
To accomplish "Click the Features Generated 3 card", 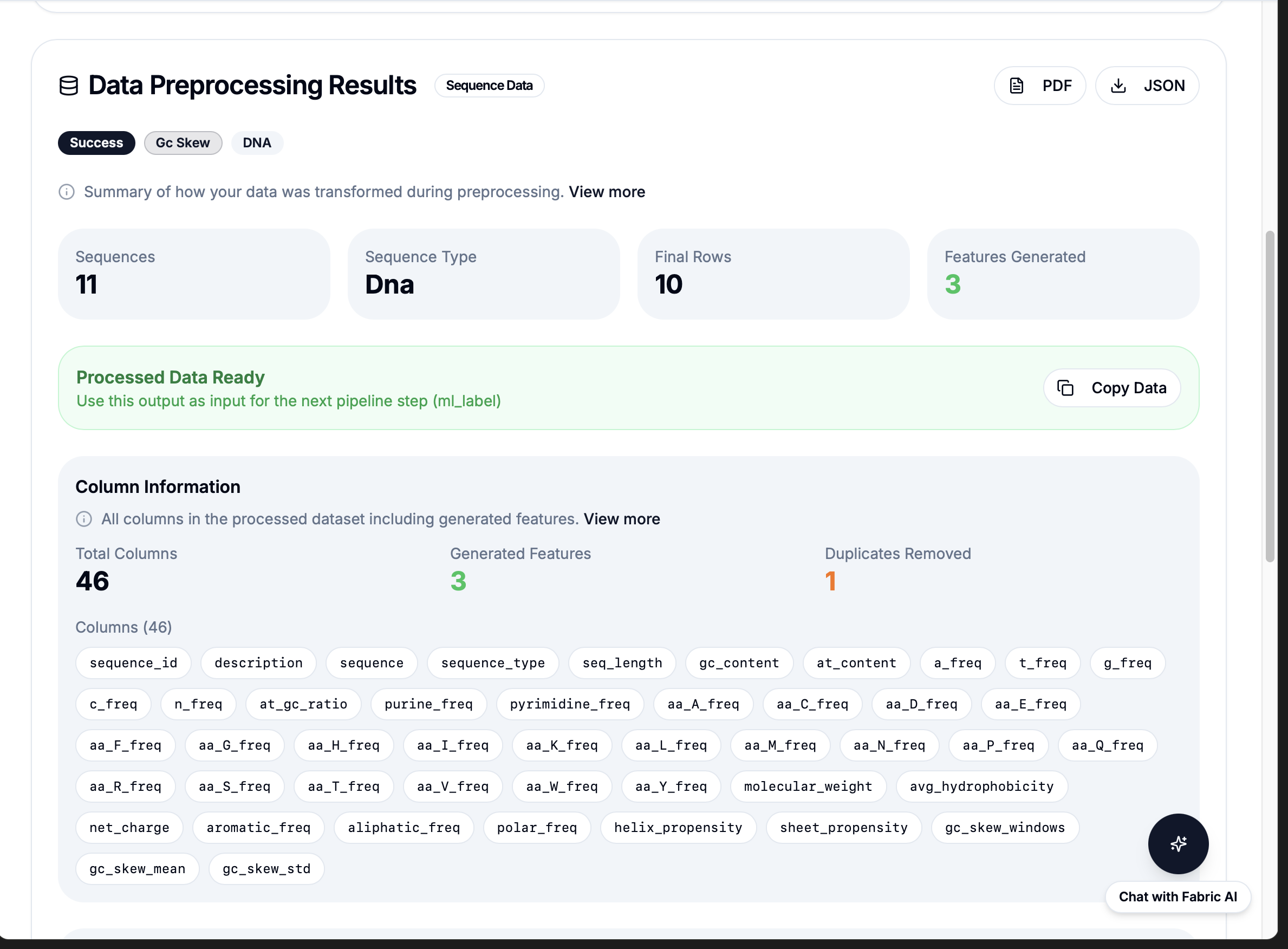I will click(1063, 274).
